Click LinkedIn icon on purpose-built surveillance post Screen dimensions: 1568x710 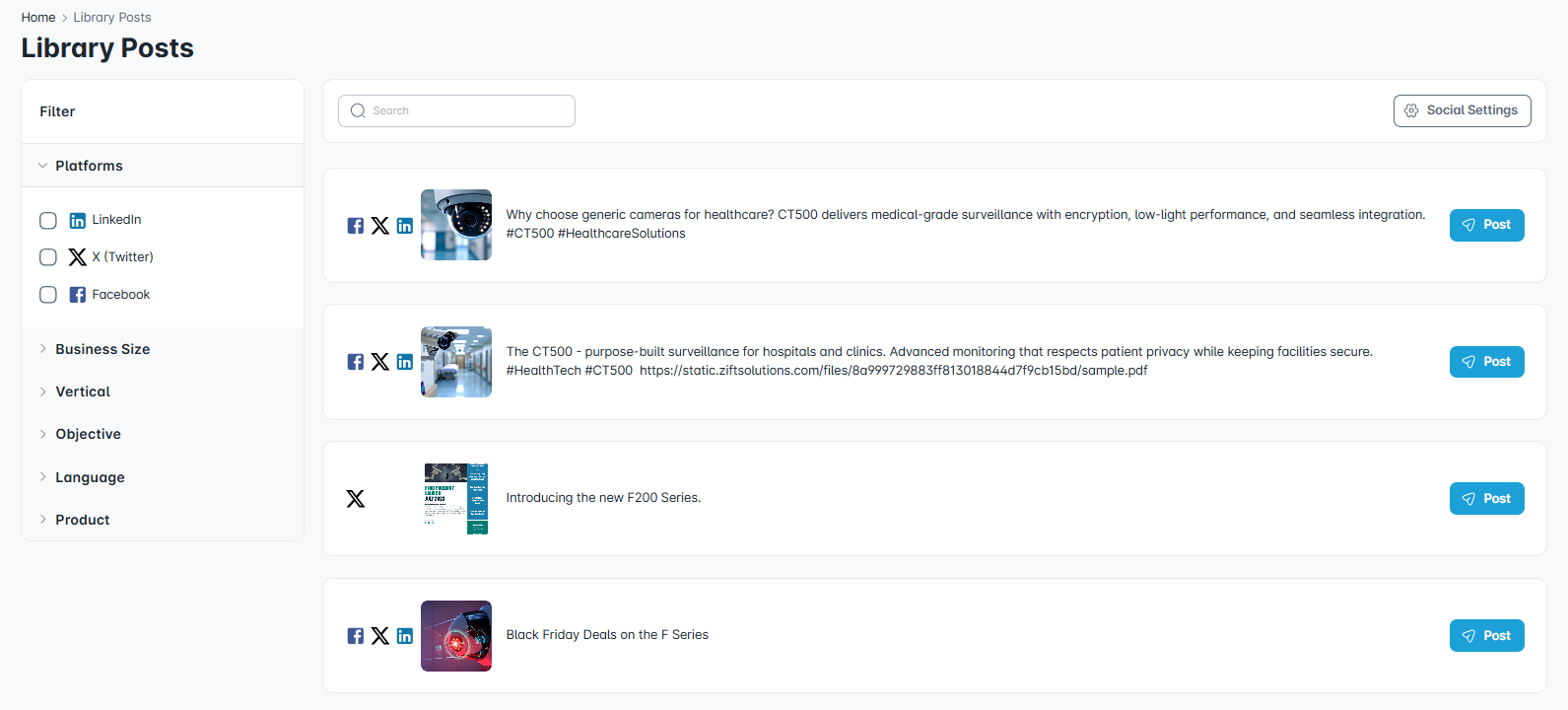click(x=405, y=362)
